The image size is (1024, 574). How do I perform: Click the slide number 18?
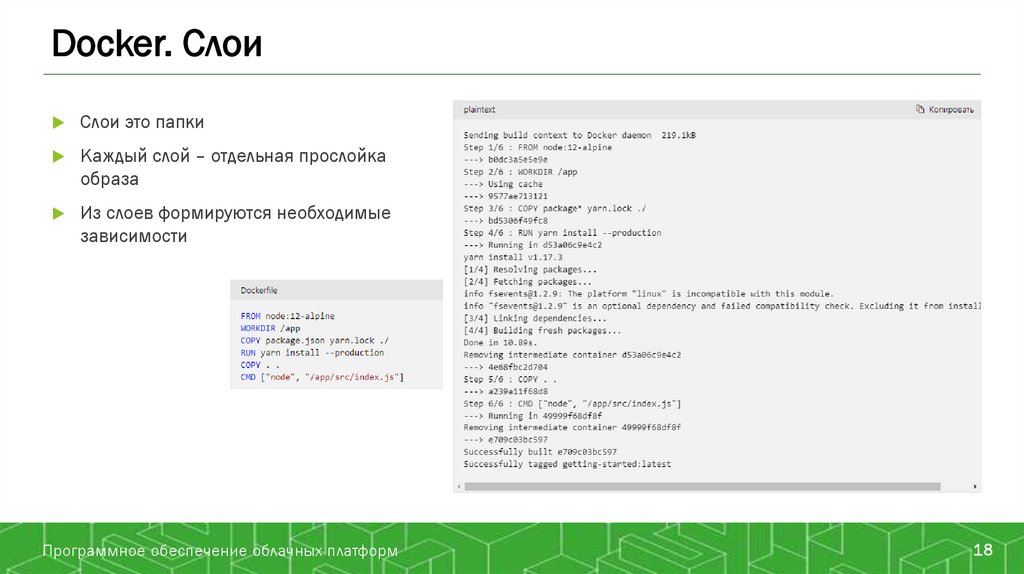983,550
